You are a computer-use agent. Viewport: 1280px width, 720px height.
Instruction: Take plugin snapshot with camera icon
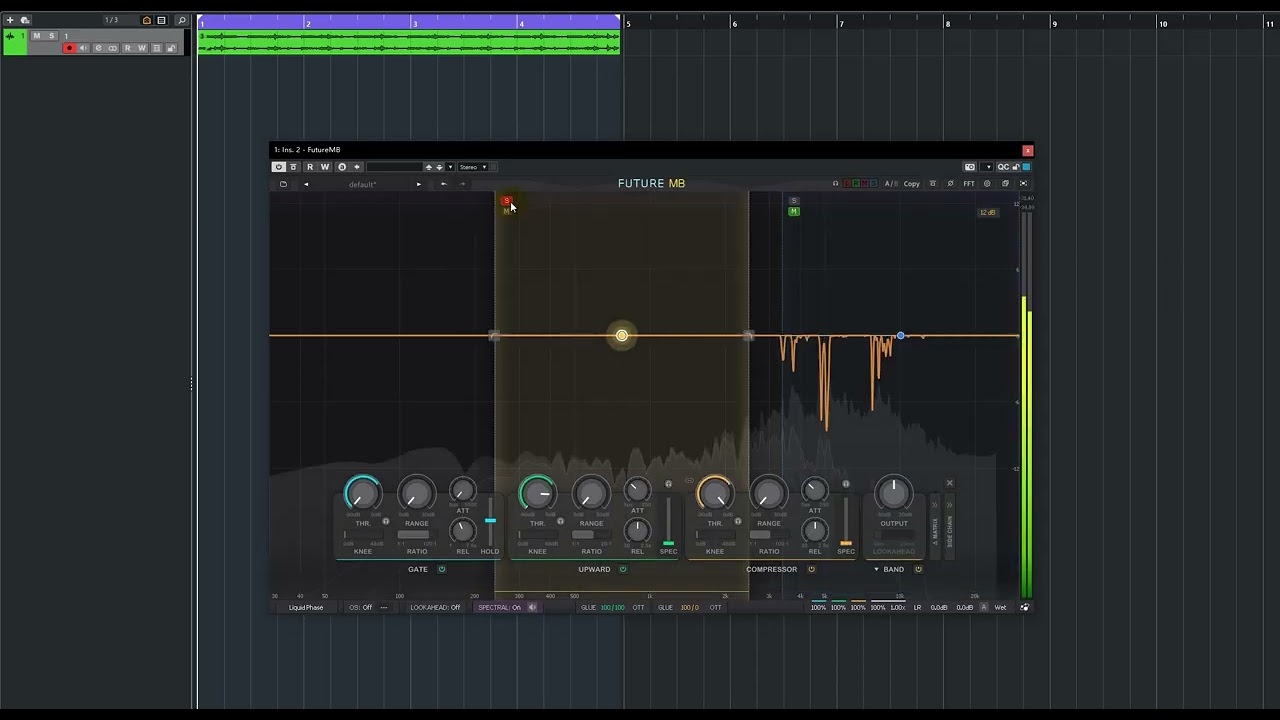[970, 167]
